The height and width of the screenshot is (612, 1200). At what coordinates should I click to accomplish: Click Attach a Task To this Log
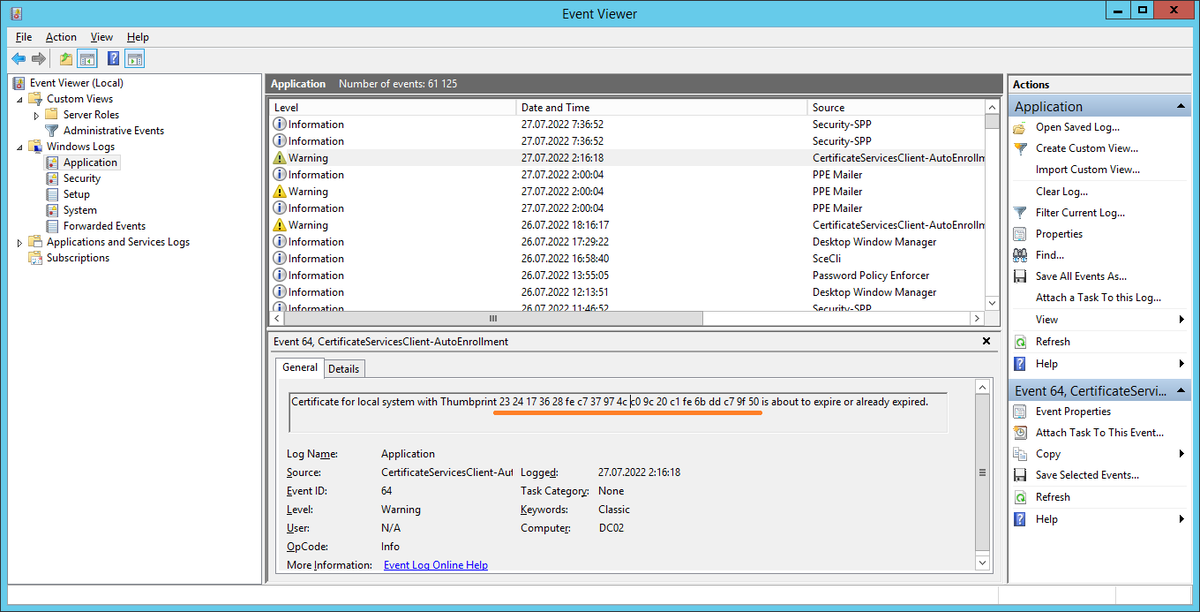1098,298
